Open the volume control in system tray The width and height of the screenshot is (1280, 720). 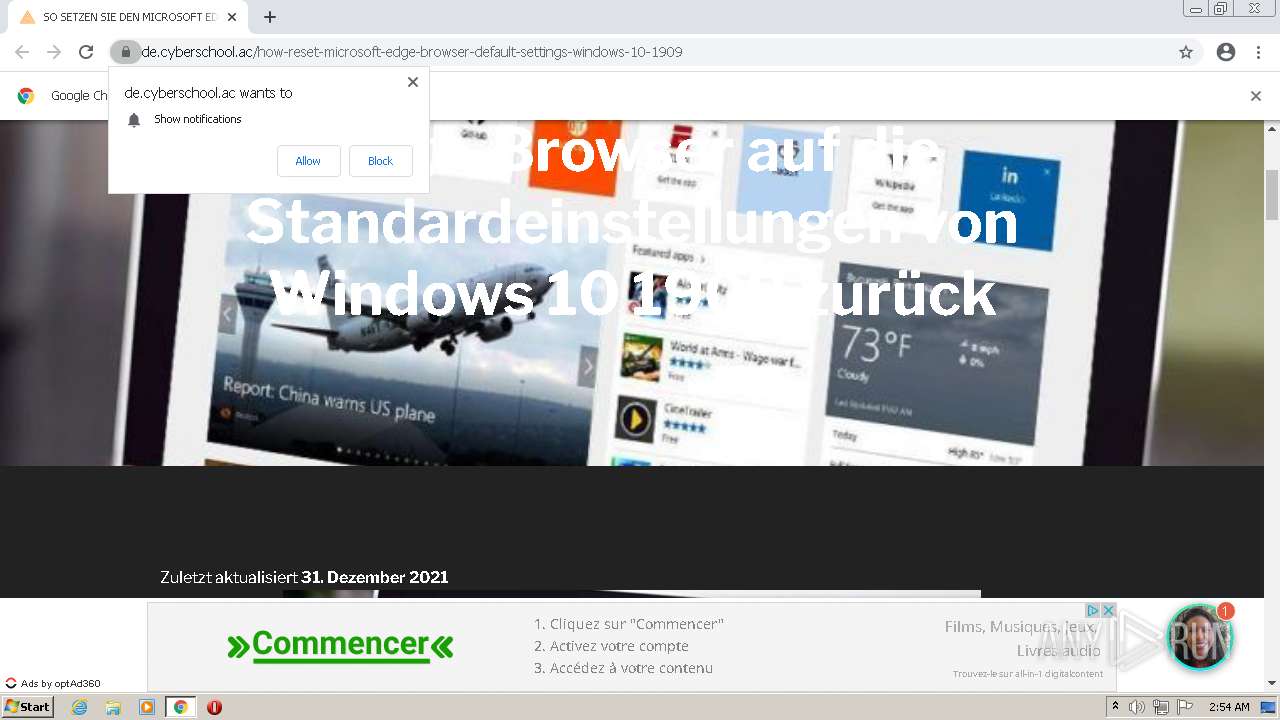point(1137,707)
